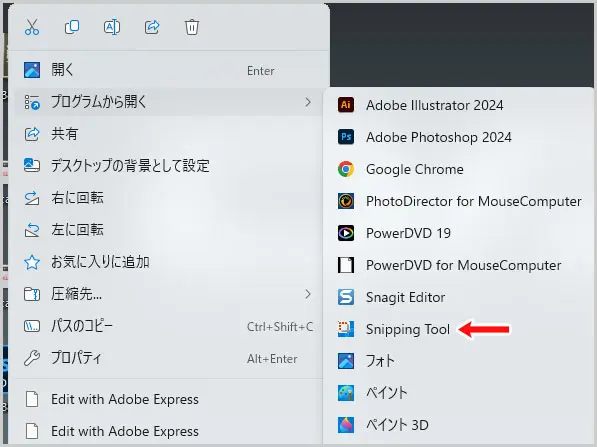Click the Ai Illustrator icon
This screenshot has height=447, width=597.
pyautogui.click(x=346, y=105)
